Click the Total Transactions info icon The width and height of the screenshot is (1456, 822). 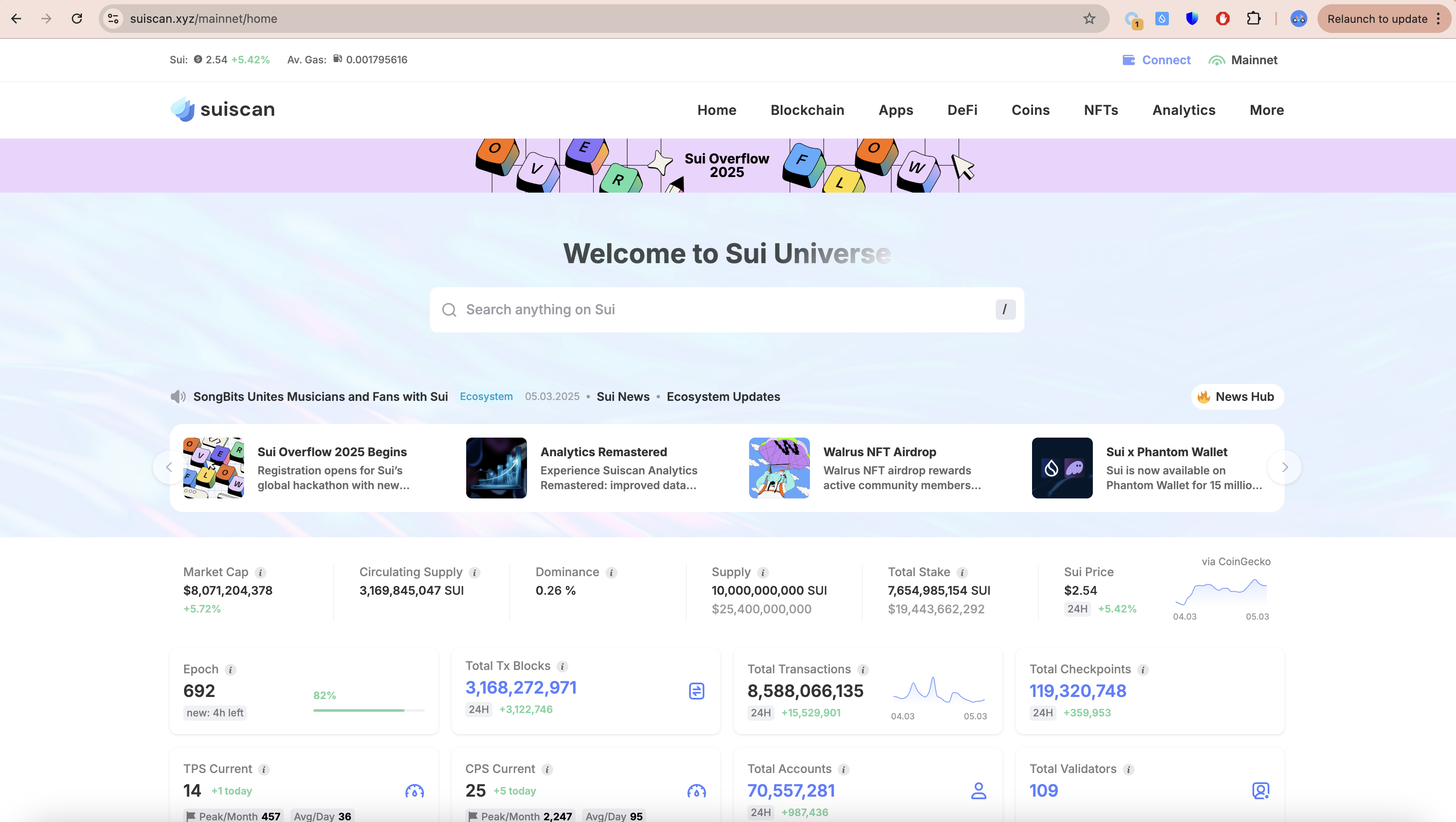[863, 670]
